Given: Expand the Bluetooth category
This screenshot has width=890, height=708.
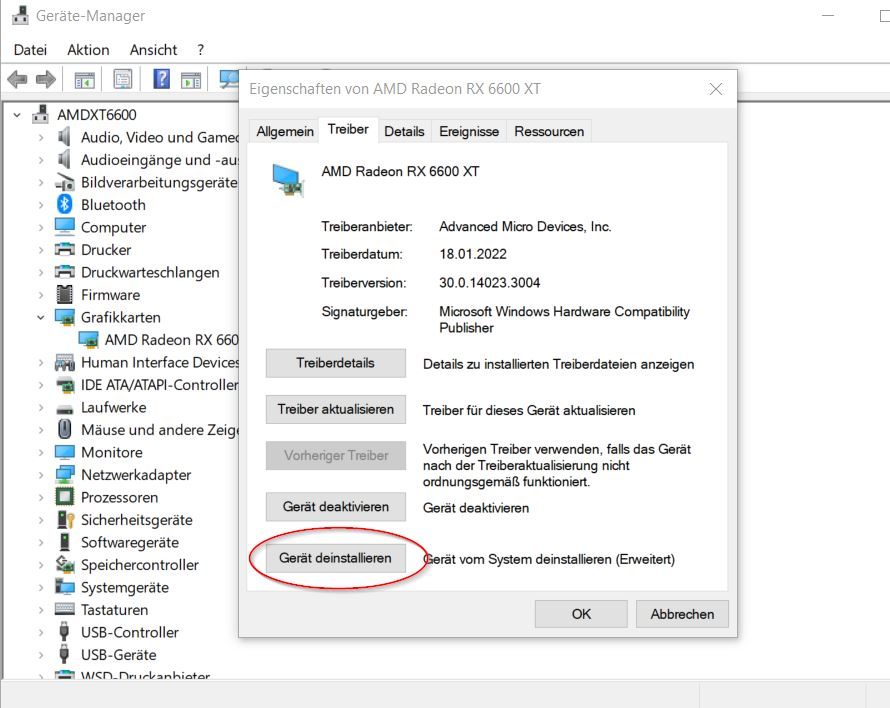Looking at the screenshot, I should coord(41,205).
